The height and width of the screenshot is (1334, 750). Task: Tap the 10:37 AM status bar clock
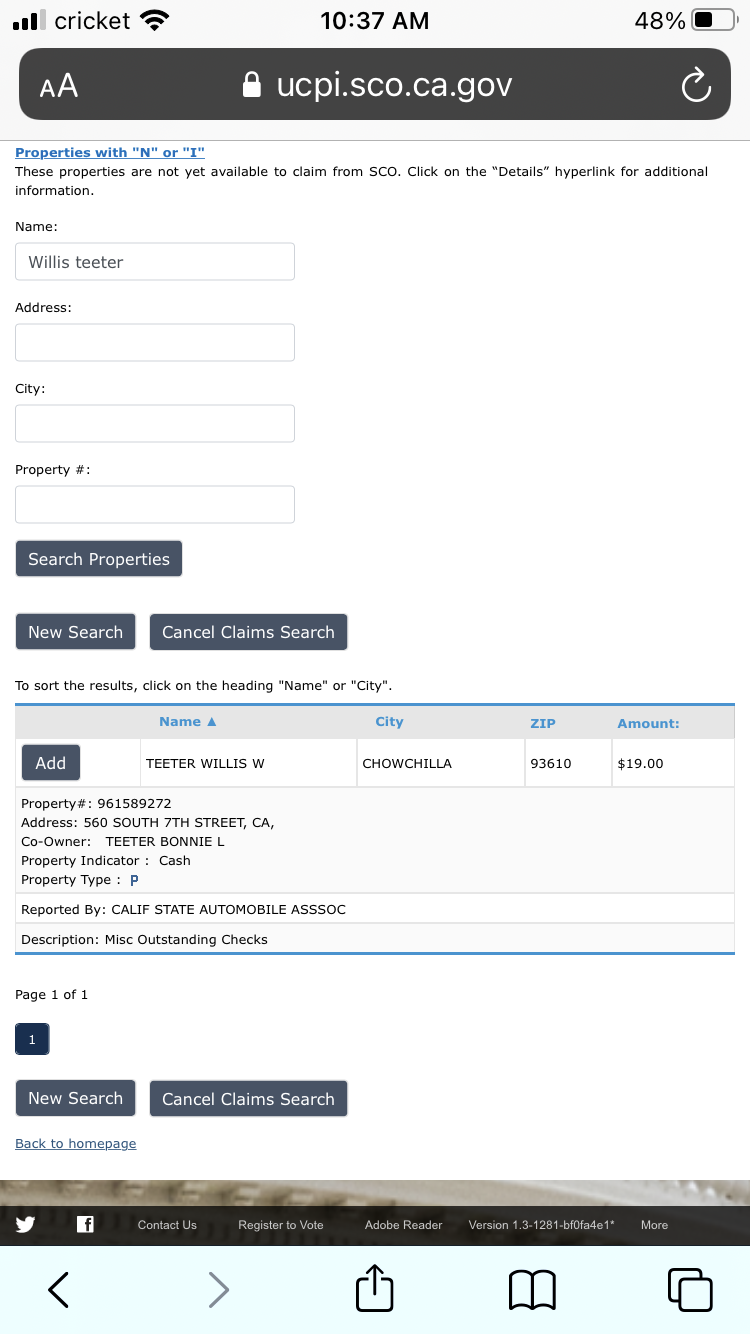coord(375,20)
